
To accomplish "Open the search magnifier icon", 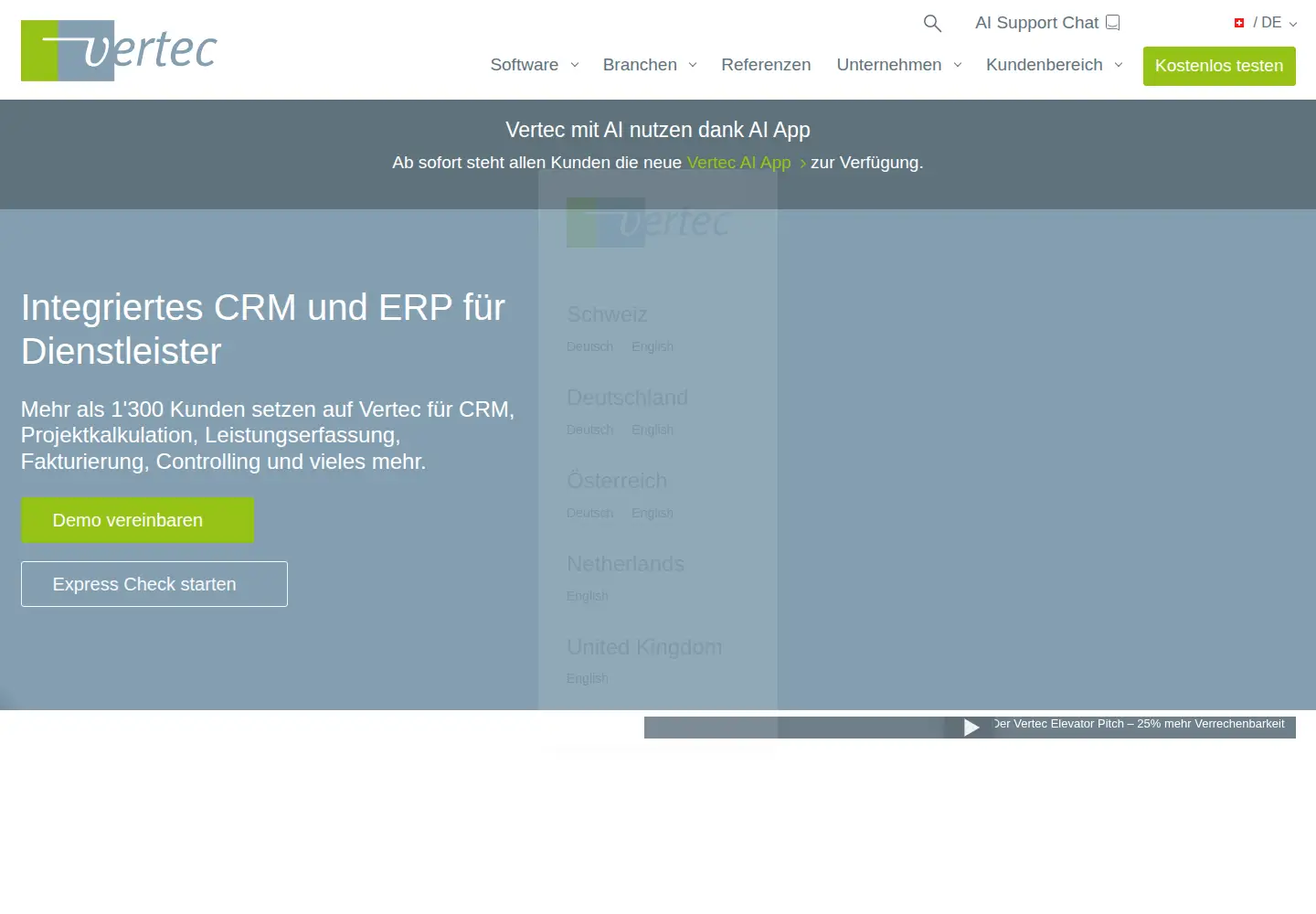I will pyautogui.click(x=932, y=23).
